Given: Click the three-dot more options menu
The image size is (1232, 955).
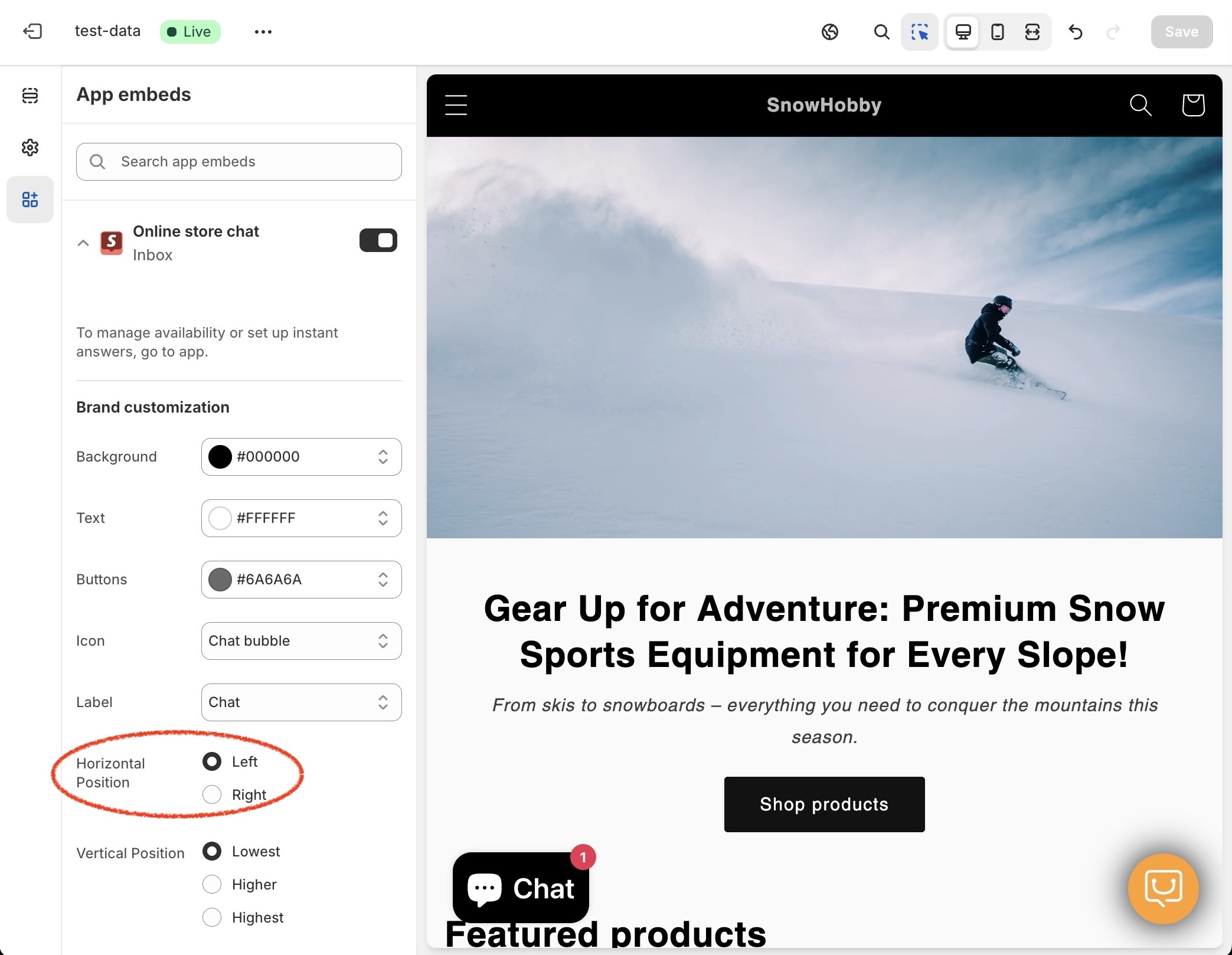Looking at the screenshot, I should point(263,31).
